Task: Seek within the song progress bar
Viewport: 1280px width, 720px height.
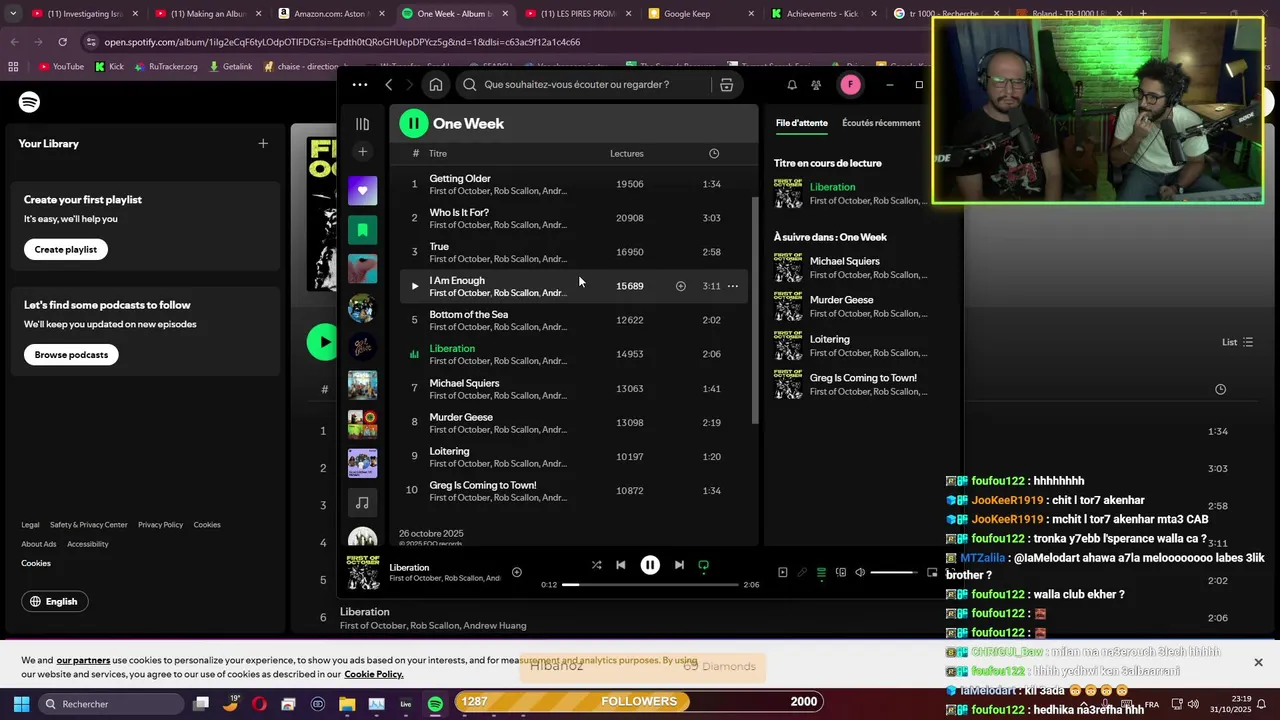Action: coord(650,584)
